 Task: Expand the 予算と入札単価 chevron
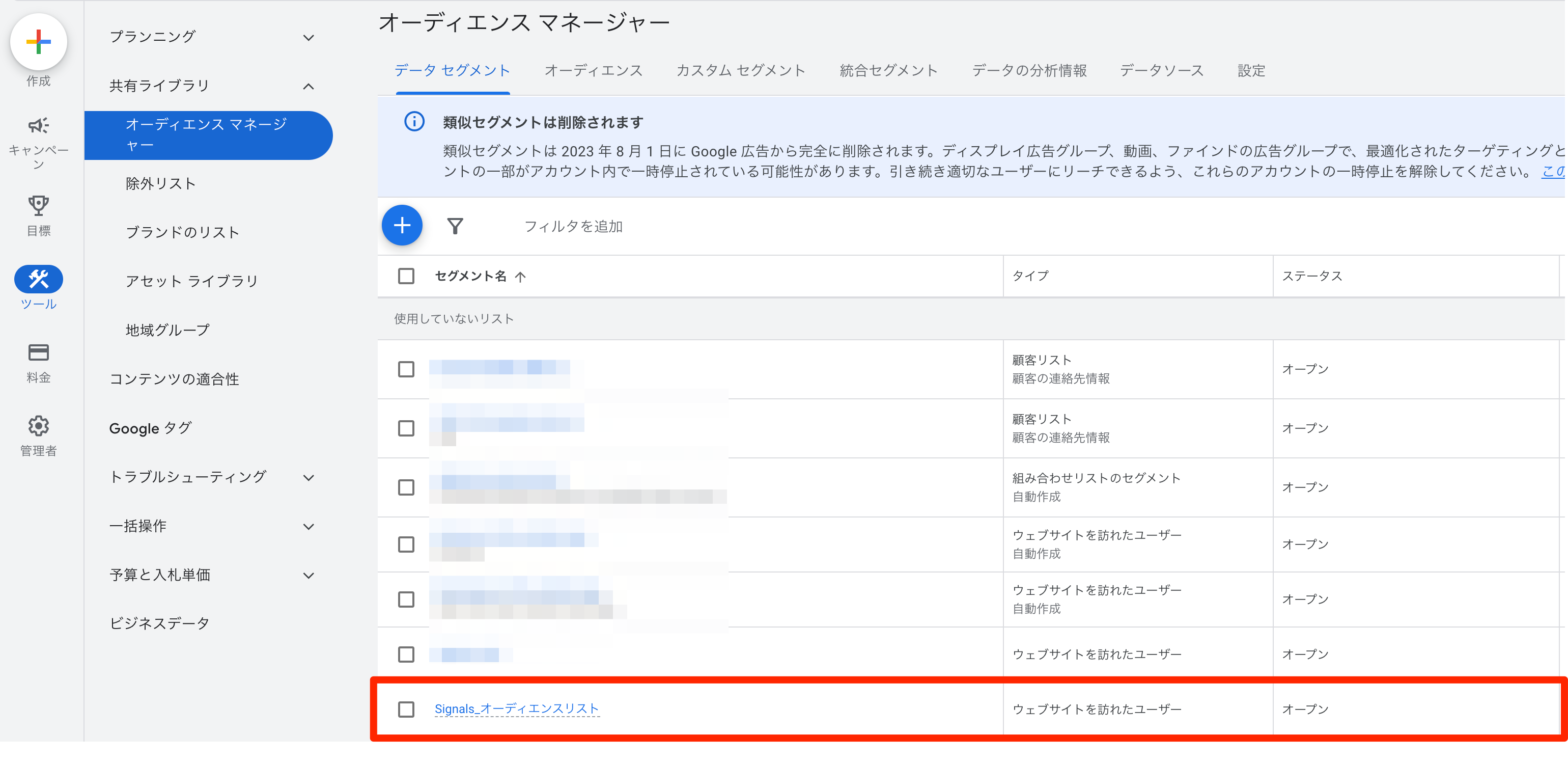[x=309, y=575]
